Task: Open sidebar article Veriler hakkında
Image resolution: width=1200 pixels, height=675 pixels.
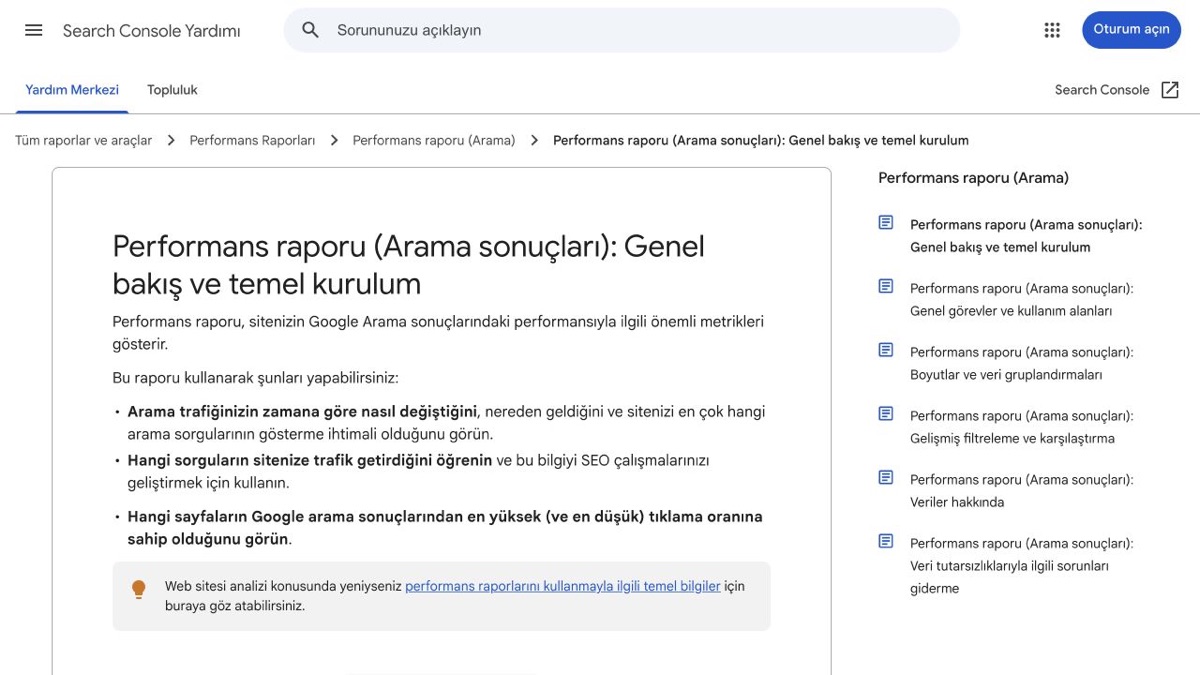Action: point(1022,491)
